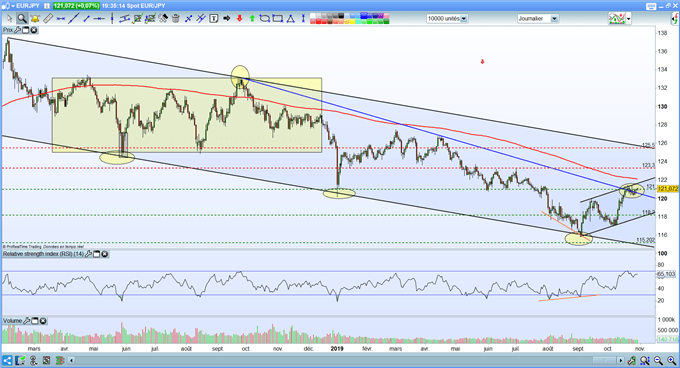Image resolution: width=680 pixels, height=368 pixels.
Task: Open the EURJPY title dropdown arrow
Action: (13, 6)
